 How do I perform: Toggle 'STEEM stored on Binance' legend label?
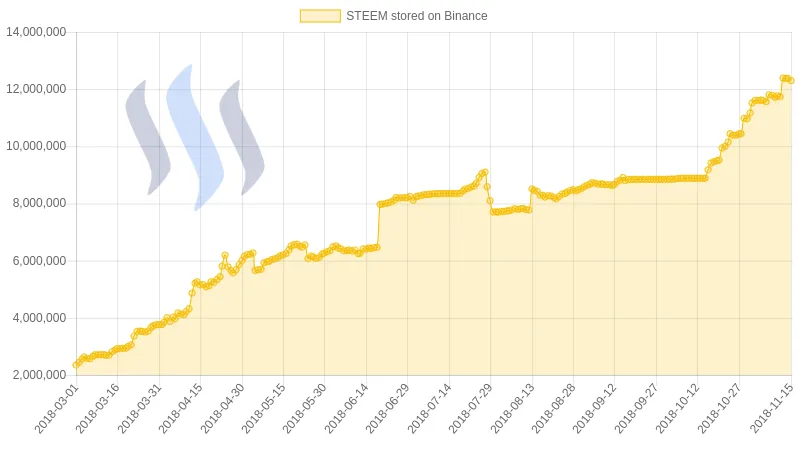click(x=416, y=16)
